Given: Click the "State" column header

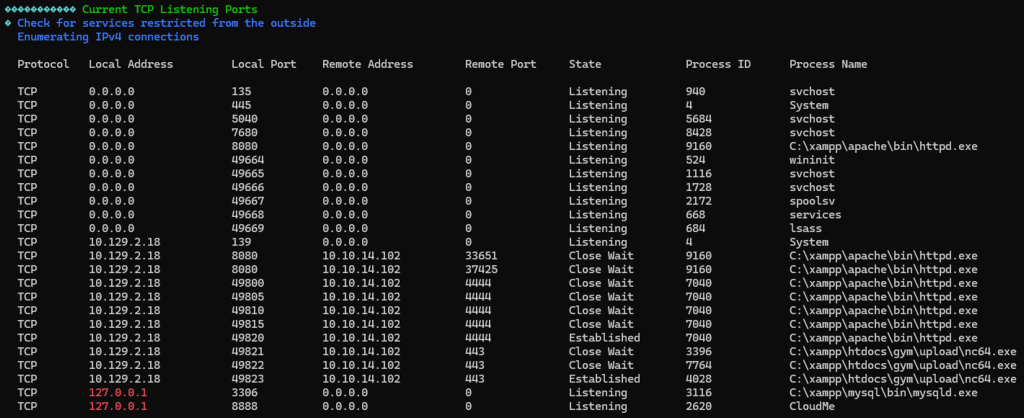Looking at the screenshot, I should pos(585,64).
